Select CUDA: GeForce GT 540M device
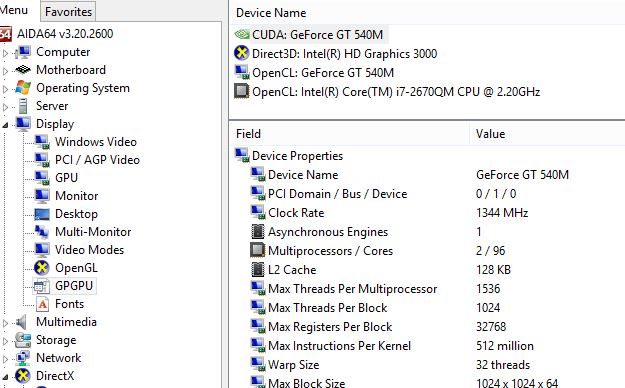 tap(310, 35)
